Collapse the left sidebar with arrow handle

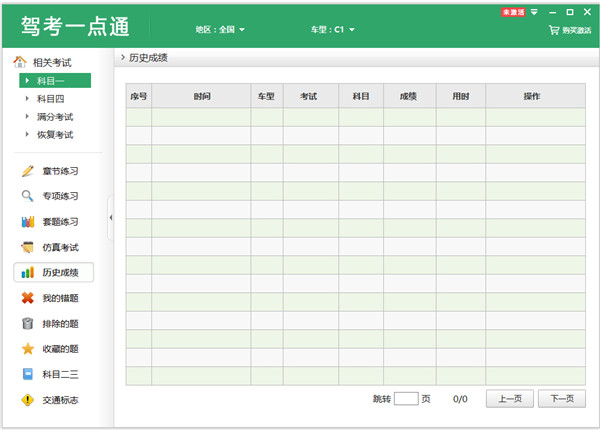[x=110, y=217]
